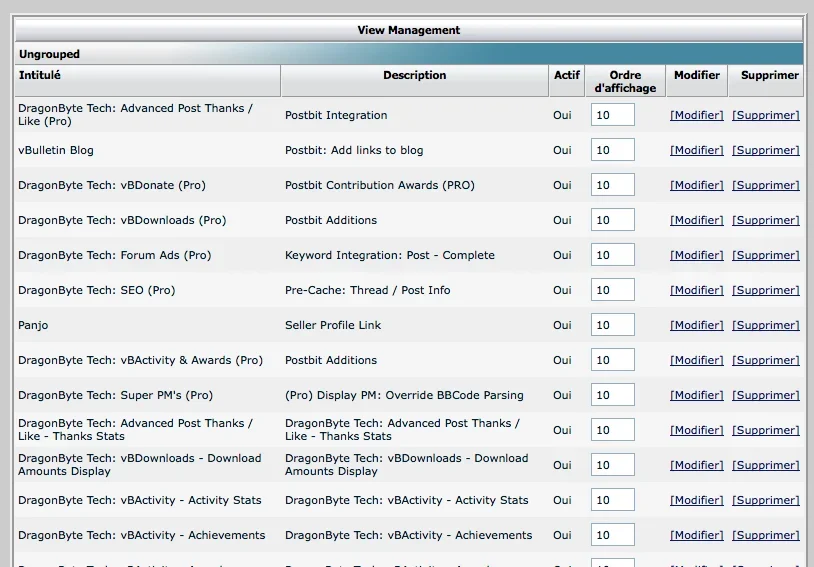This screenshot has height=567, width=814.
Task: Focus display order field for Panjo
Action: point(613,325)
